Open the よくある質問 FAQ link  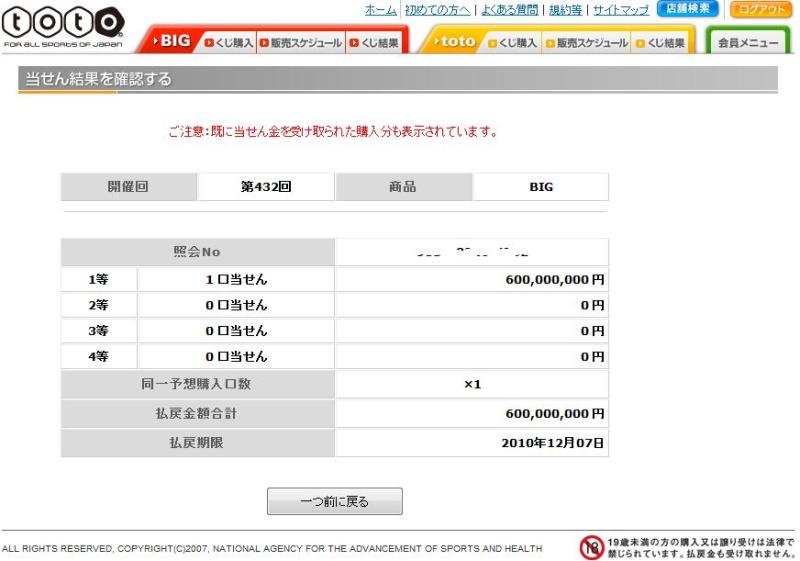click(509, 10)
